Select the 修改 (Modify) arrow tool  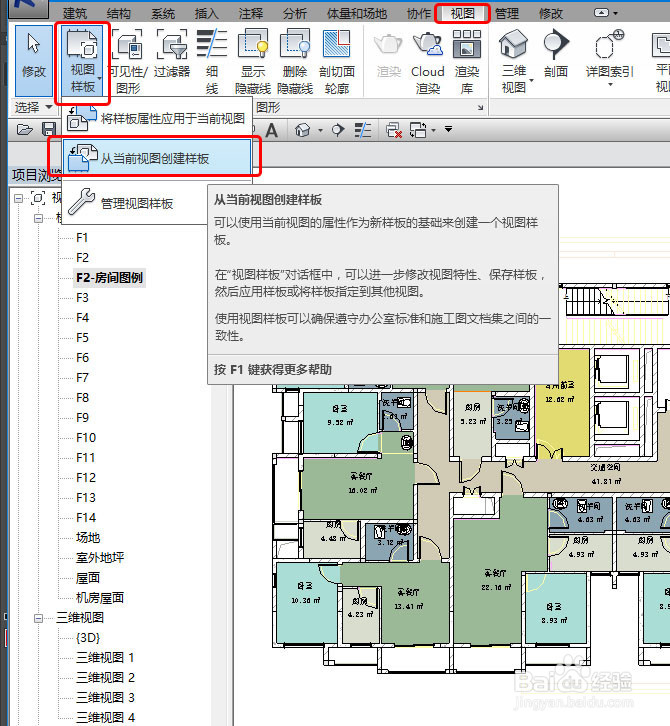pyautogui.click(x=34, y=61)
